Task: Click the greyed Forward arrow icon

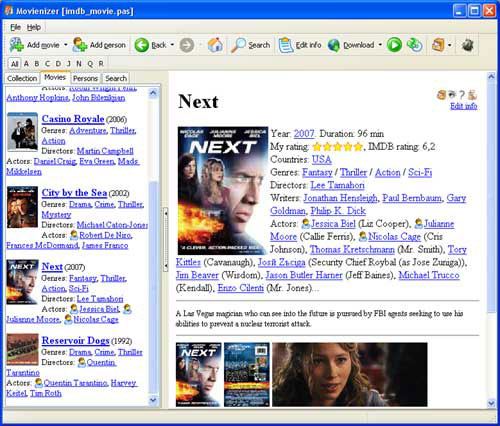Action: click(187, 45)
